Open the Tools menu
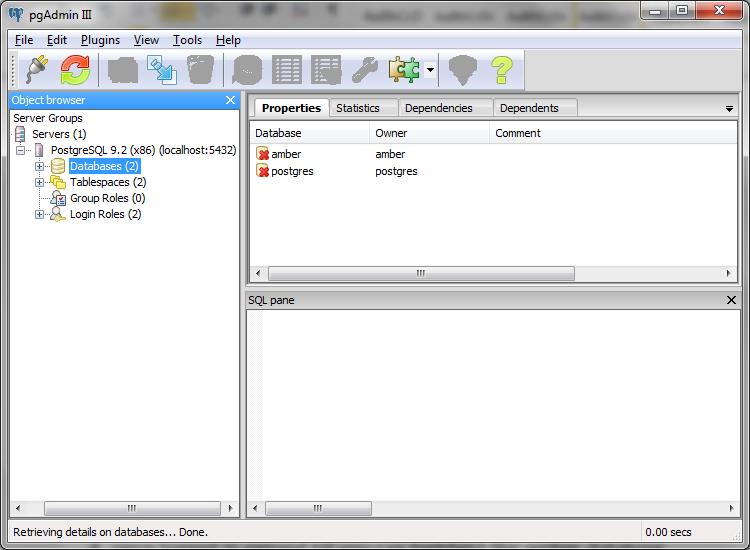 [187, 40]
